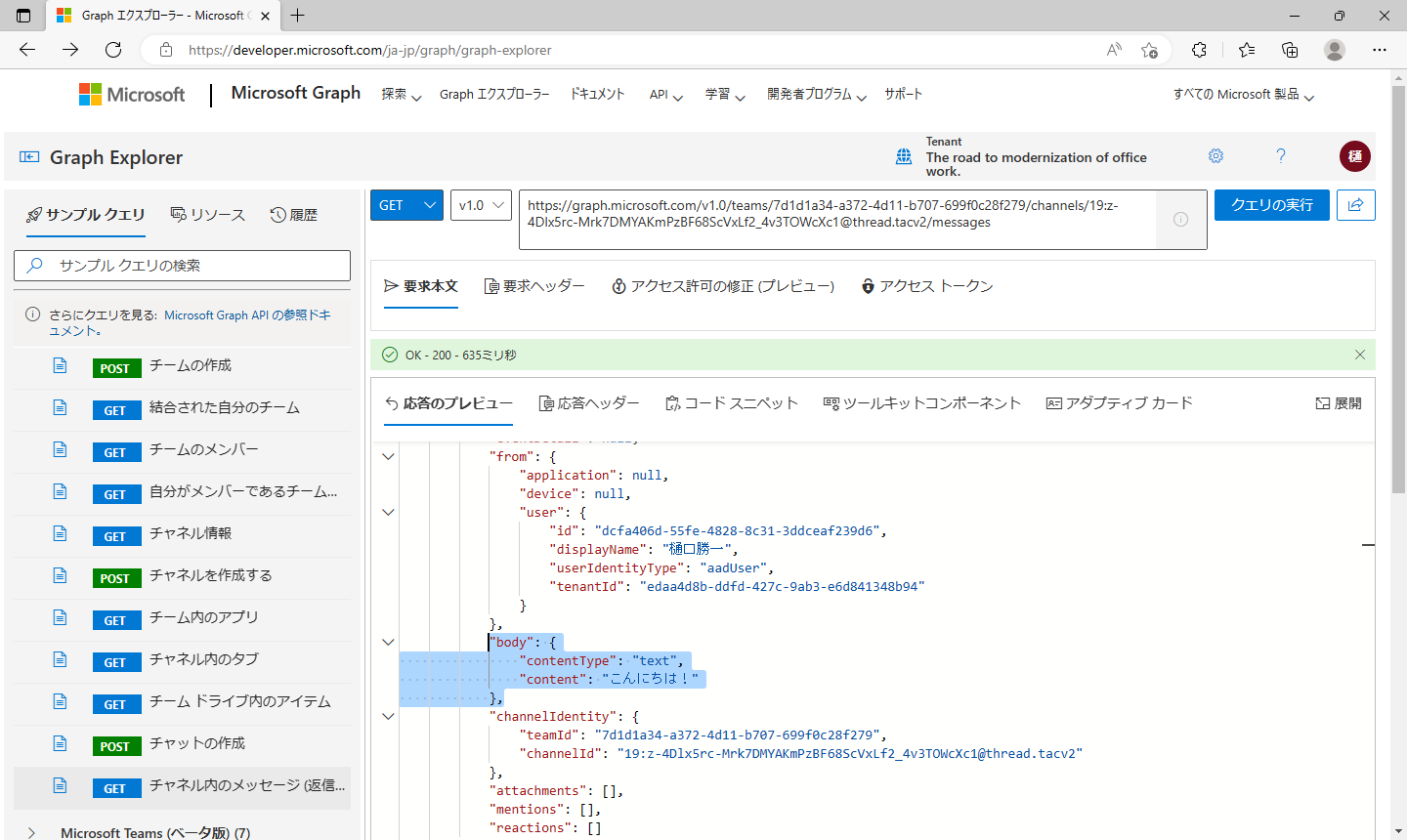Open the 要求ヘッダー tab

pos(534,286)
